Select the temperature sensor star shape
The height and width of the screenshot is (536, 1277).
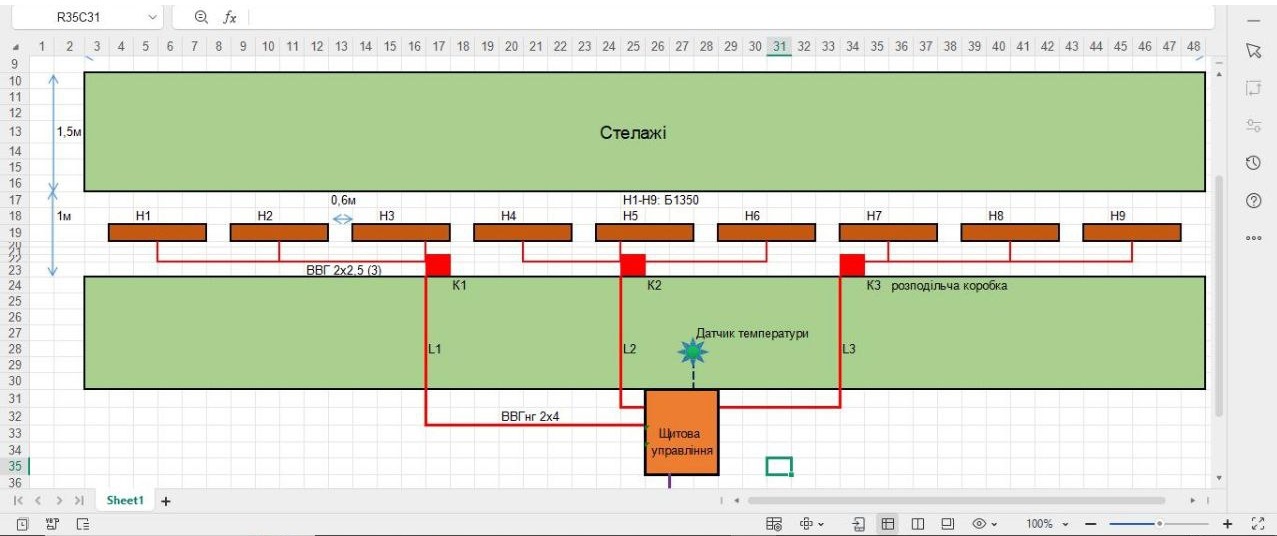tap(693, 352)
